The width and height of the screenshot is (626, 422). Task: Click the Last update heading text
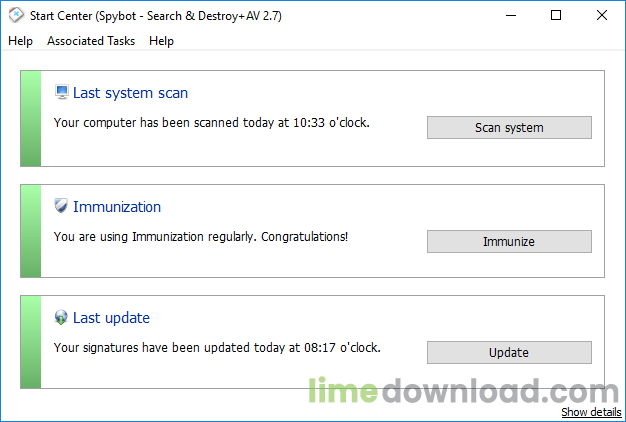click(111, 318)
